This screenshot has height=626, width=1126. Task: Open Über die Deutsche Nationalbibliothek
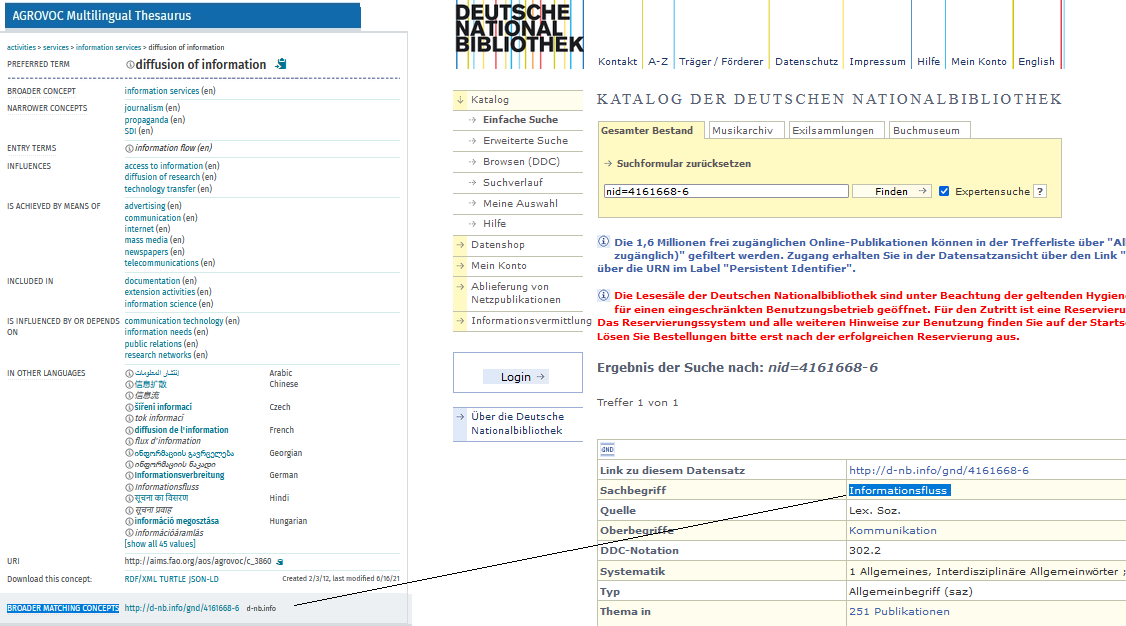[x=517, y=424]
